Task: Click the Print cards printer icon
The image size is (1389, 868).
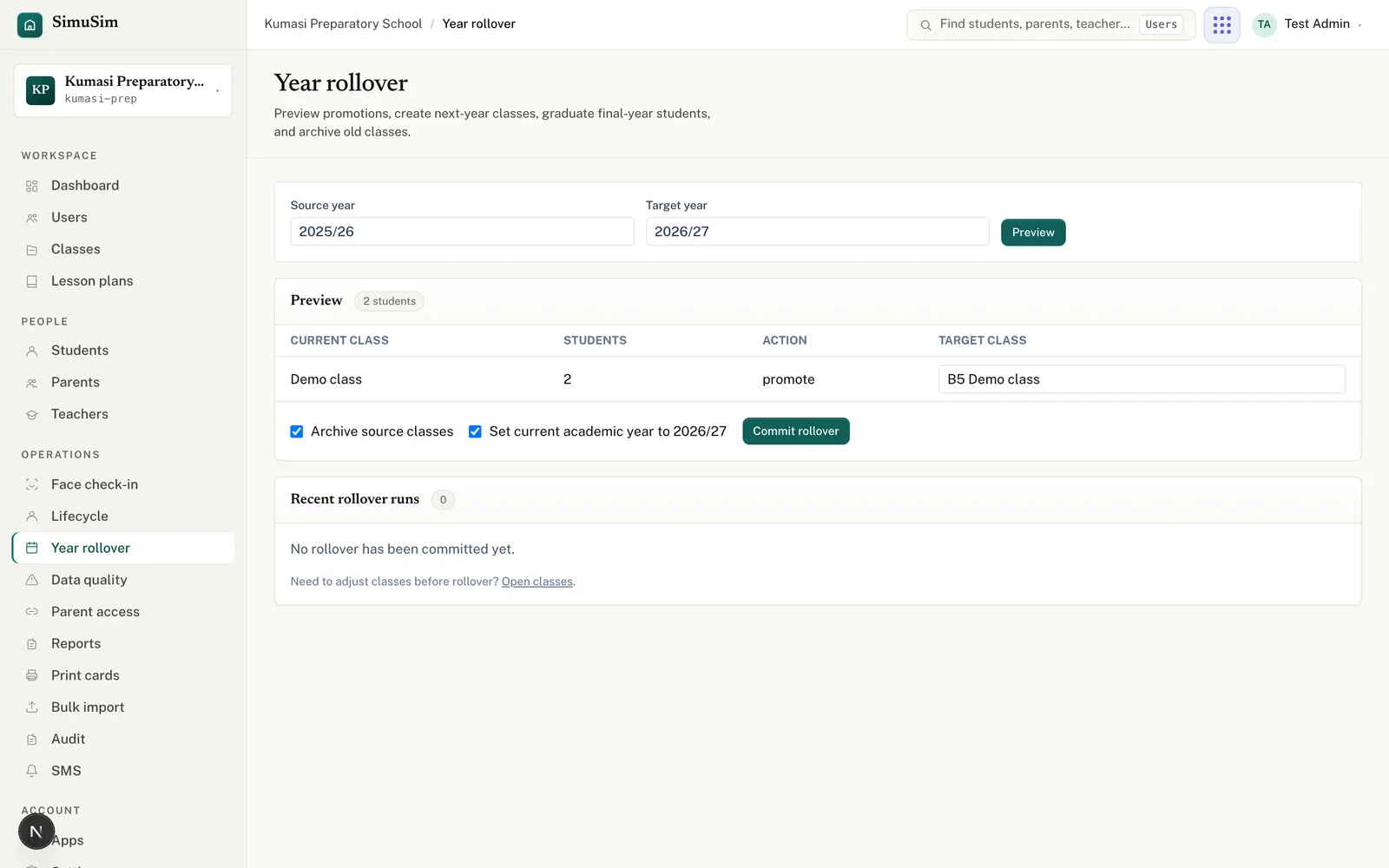Action: tap(32, 675)
